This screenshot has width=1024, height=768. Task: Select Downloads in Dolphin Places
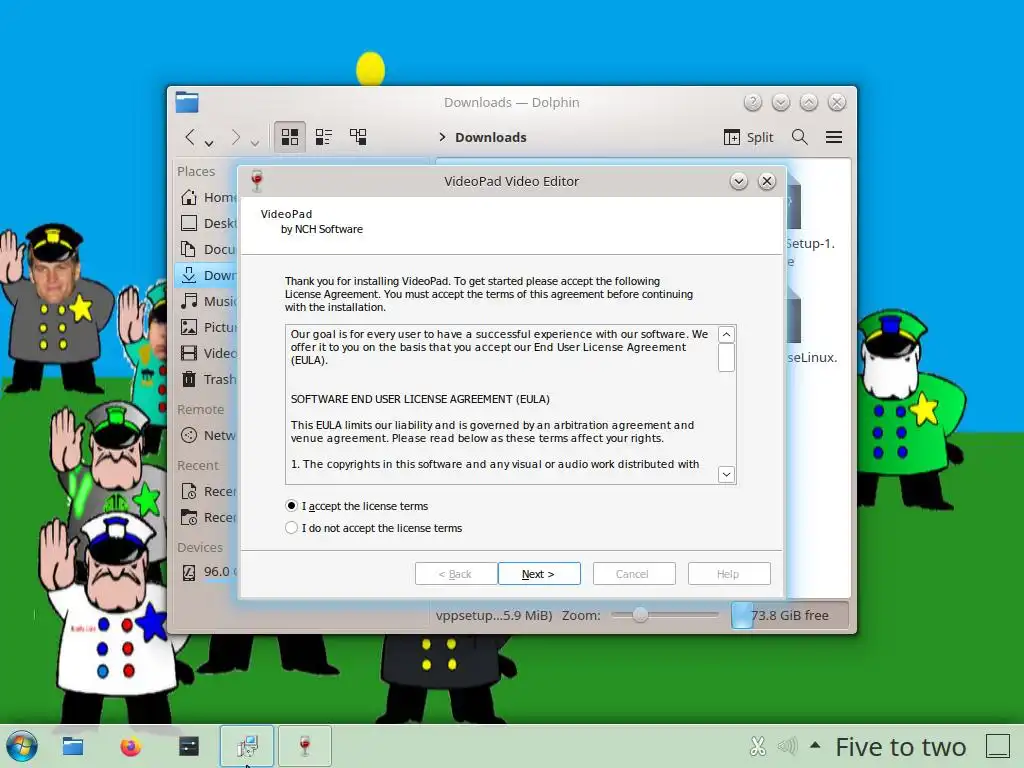208,275
